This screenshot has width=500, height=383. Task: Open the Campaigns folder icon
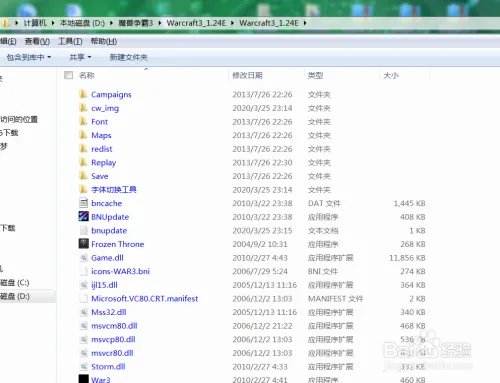point(83,94)
